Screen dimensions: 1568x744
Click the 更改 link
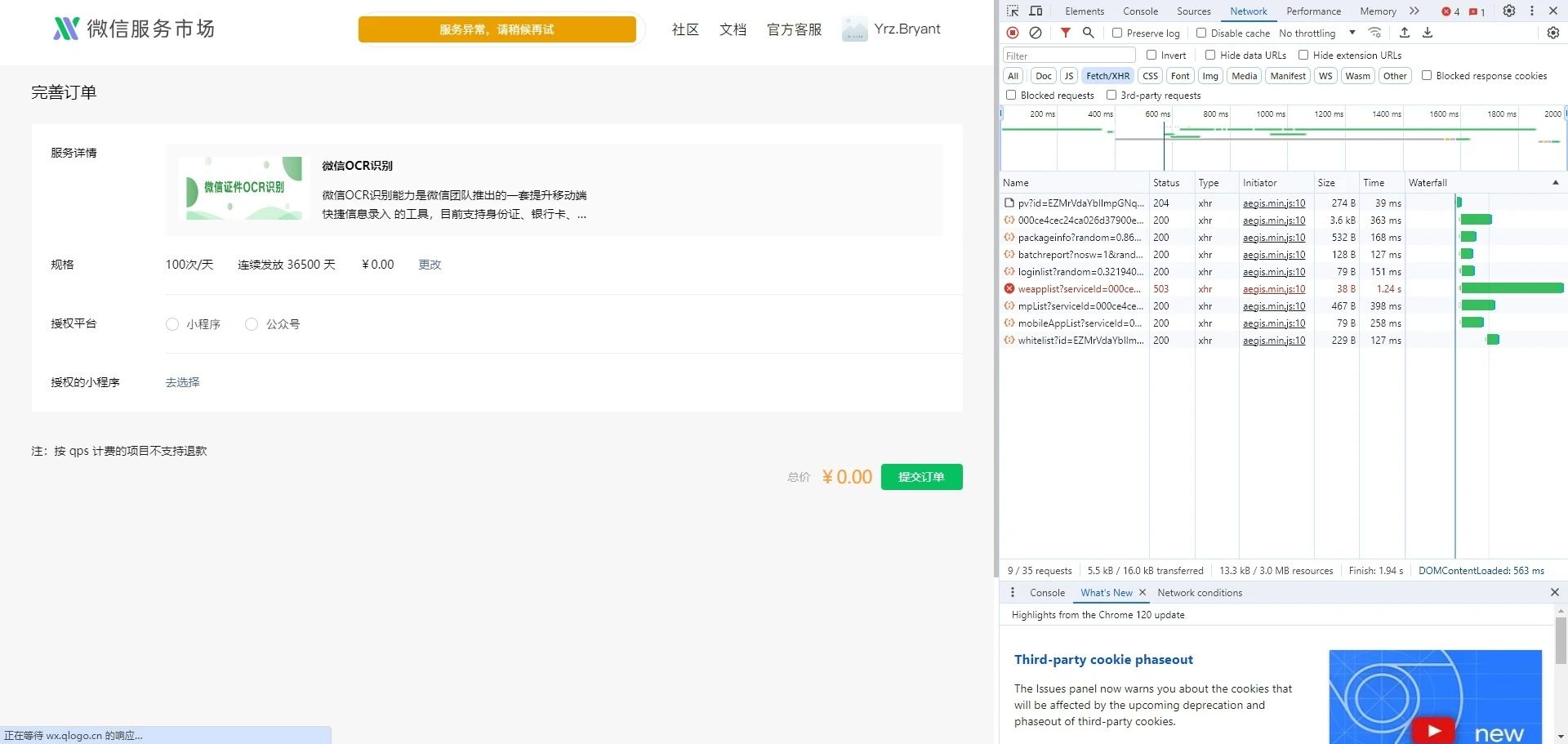[430, 265]
